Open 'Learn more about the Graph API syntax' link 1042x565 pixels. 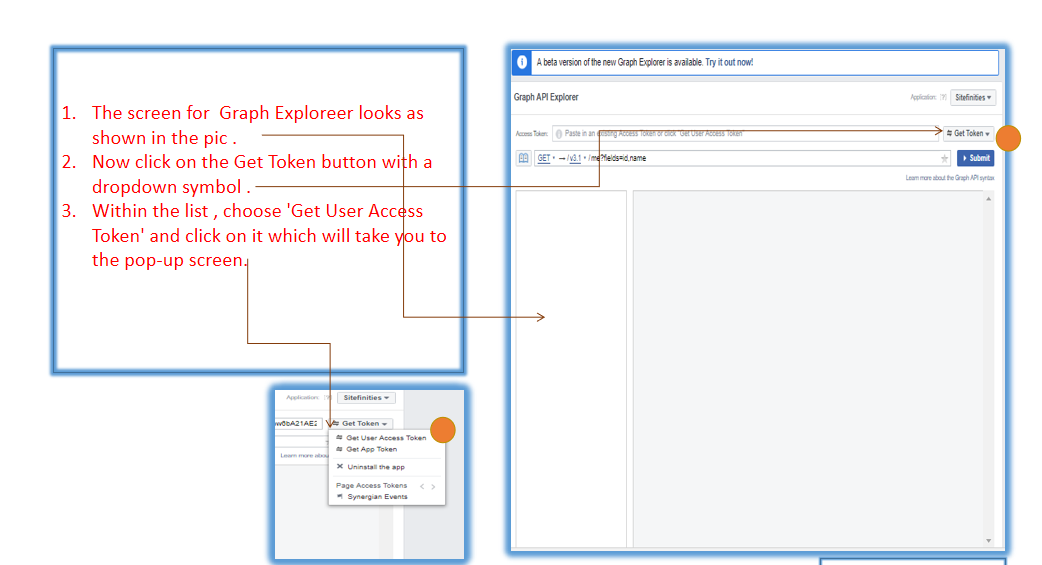[x=950, y=178]
